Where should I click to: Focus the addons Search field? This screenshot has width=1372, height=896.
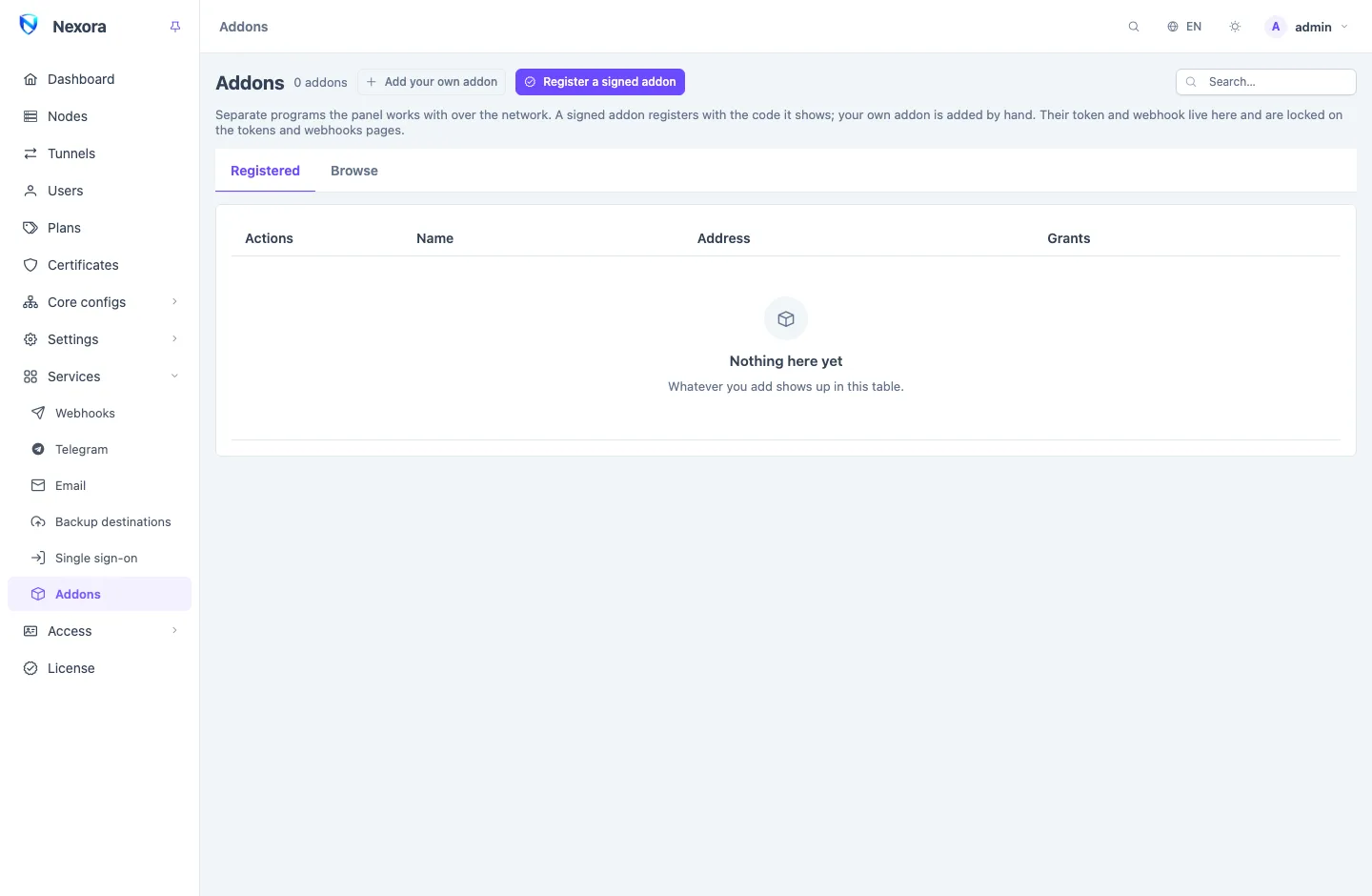pos(1266,82)
